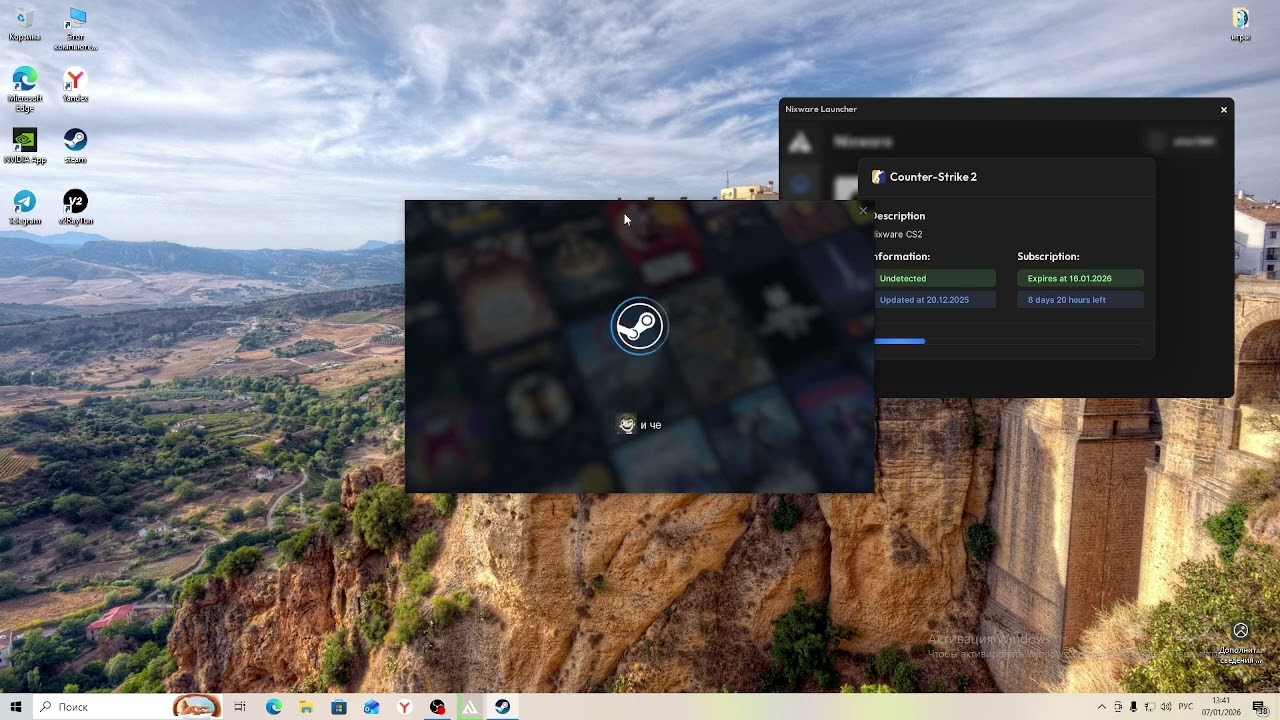Viewport: 1280px width, 720px height.
Task: Open the v2RayTun desktop shortcut
Action: point(75,207)
